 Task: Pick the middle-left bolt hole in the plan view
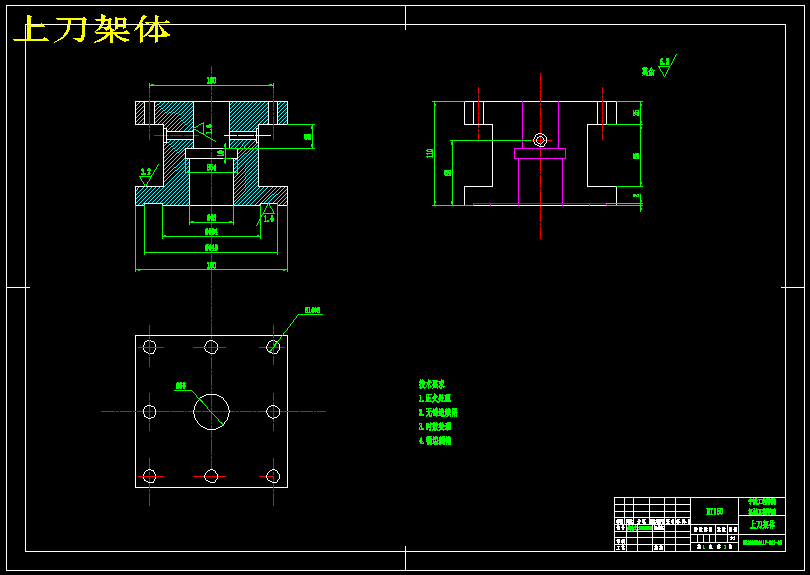(149, 412)
